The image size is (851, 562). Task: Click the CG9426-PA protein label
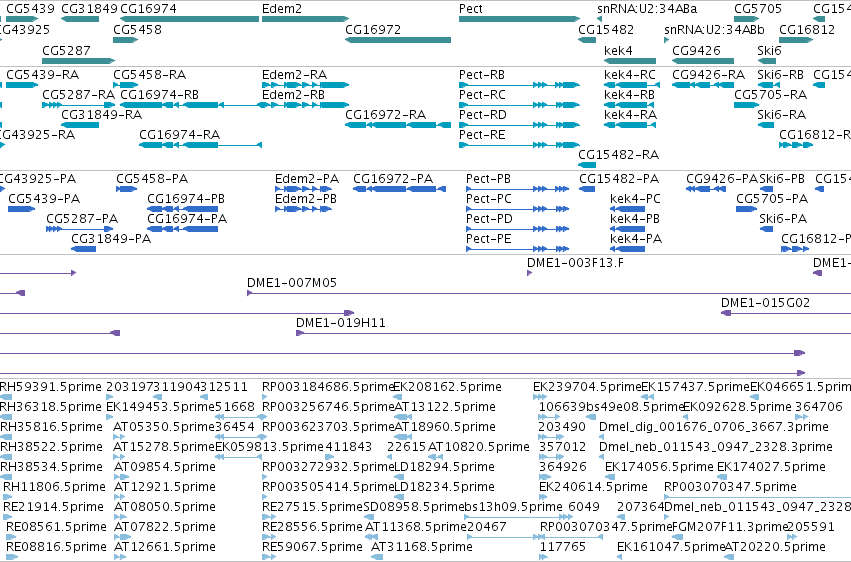[722, 178]
